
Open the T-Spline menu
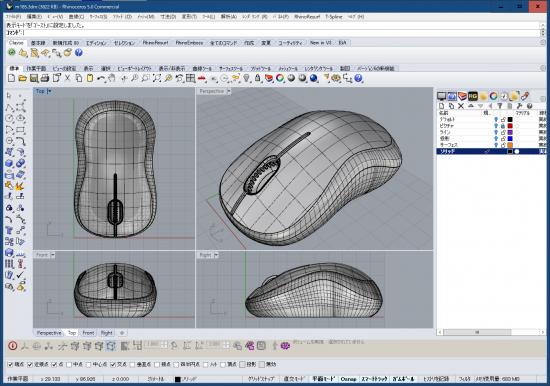point(334,16)
